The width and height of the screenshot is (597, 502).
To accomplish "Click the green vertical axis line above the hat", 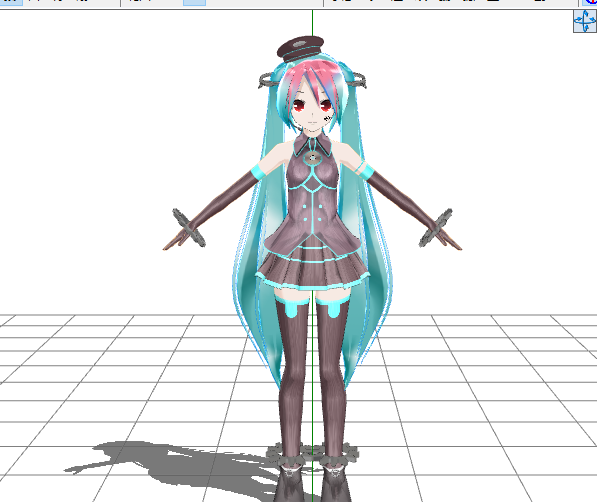I will [313, 23].
